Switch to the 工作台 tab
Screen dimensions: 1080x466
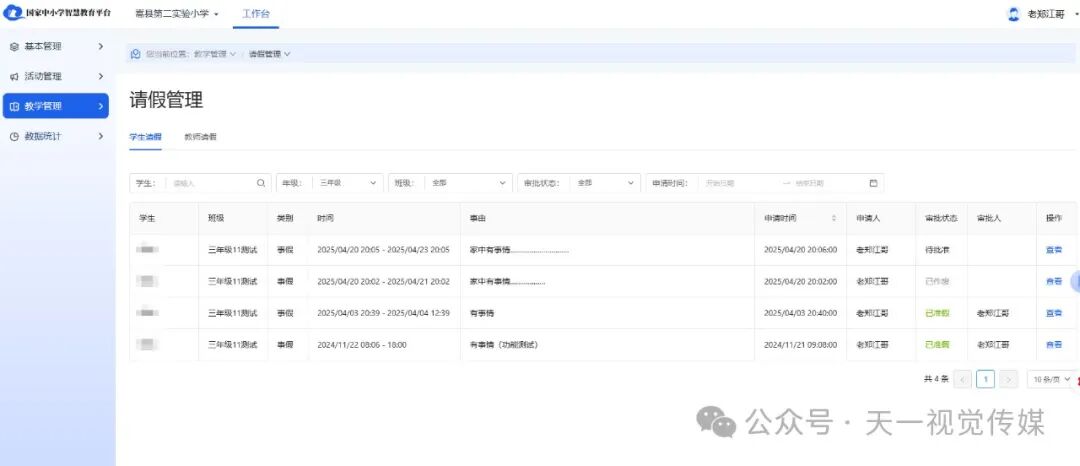point(256,14)
